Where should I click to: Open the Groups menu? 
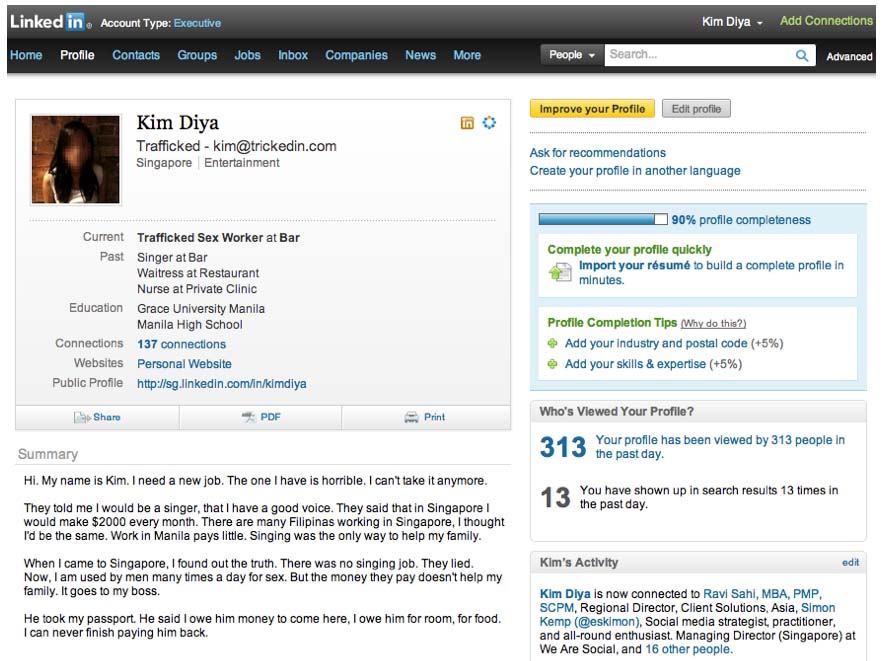(197, 55)
